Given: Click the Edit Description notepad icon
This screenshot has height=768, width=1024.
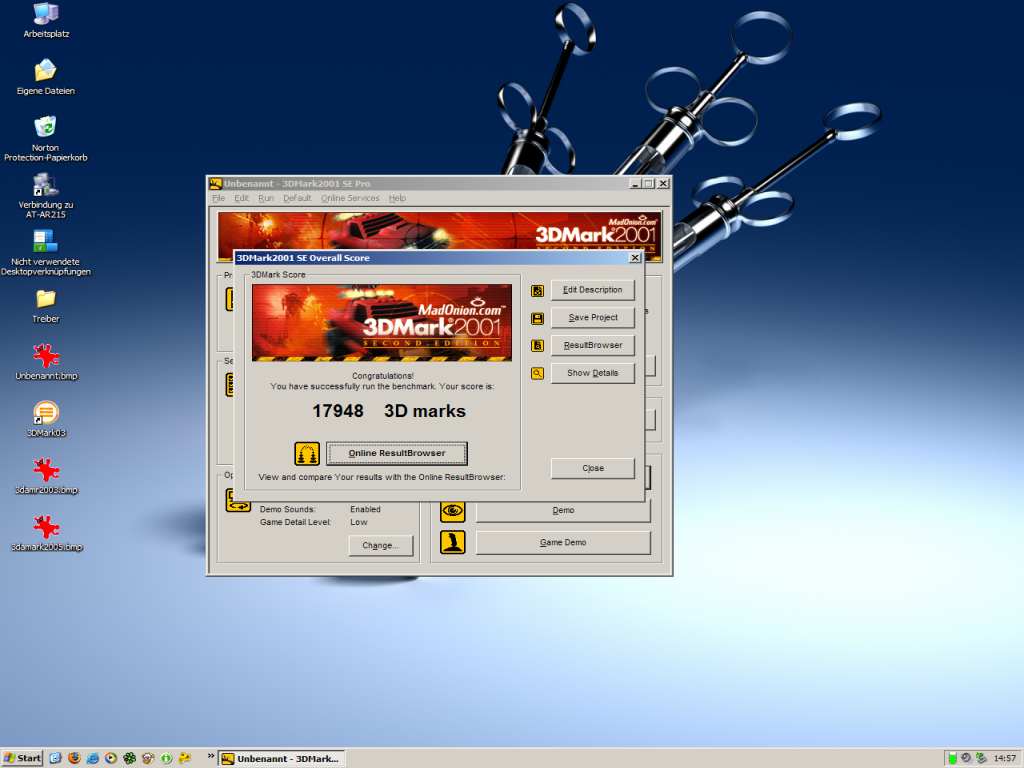Looking at the screenshot, I should pos(537,291).
